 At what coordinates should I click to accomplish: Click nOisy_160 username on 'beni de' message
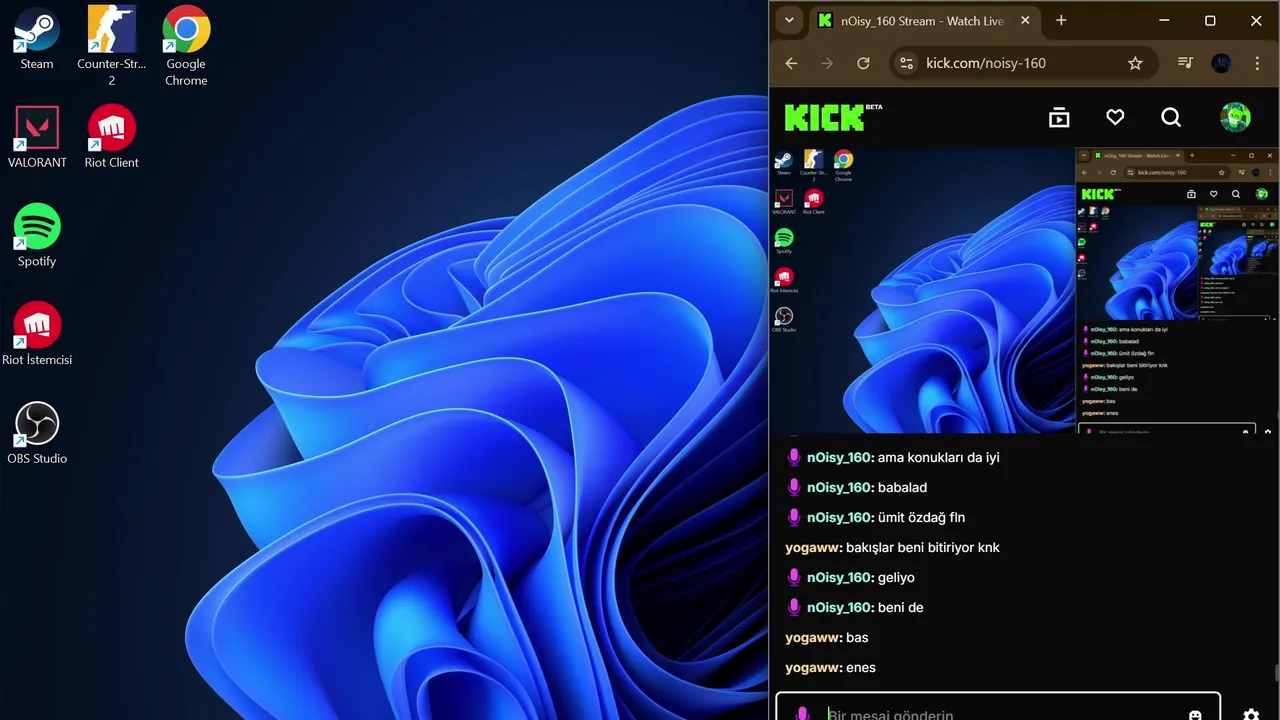(x=841, y=607)
